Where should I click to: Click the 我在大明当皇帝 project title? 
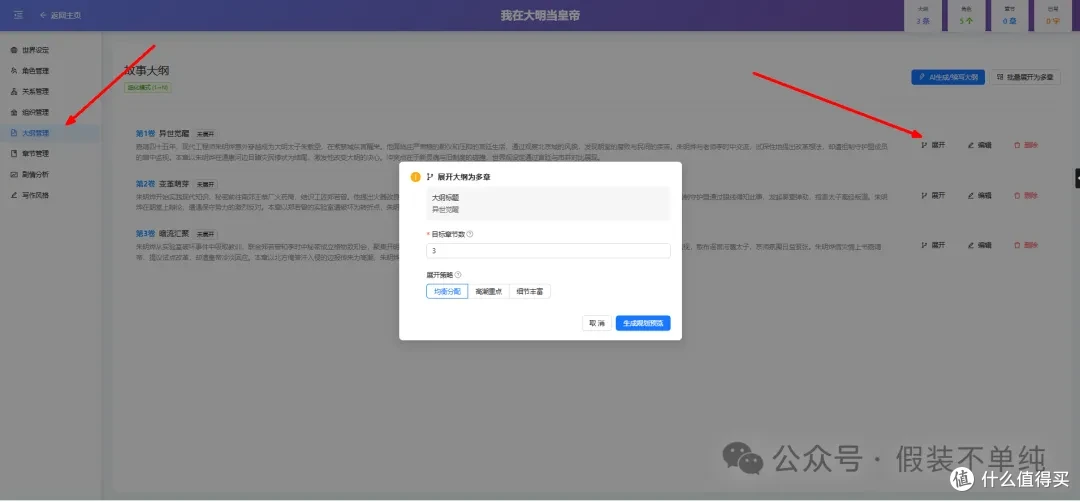point(540,15)
